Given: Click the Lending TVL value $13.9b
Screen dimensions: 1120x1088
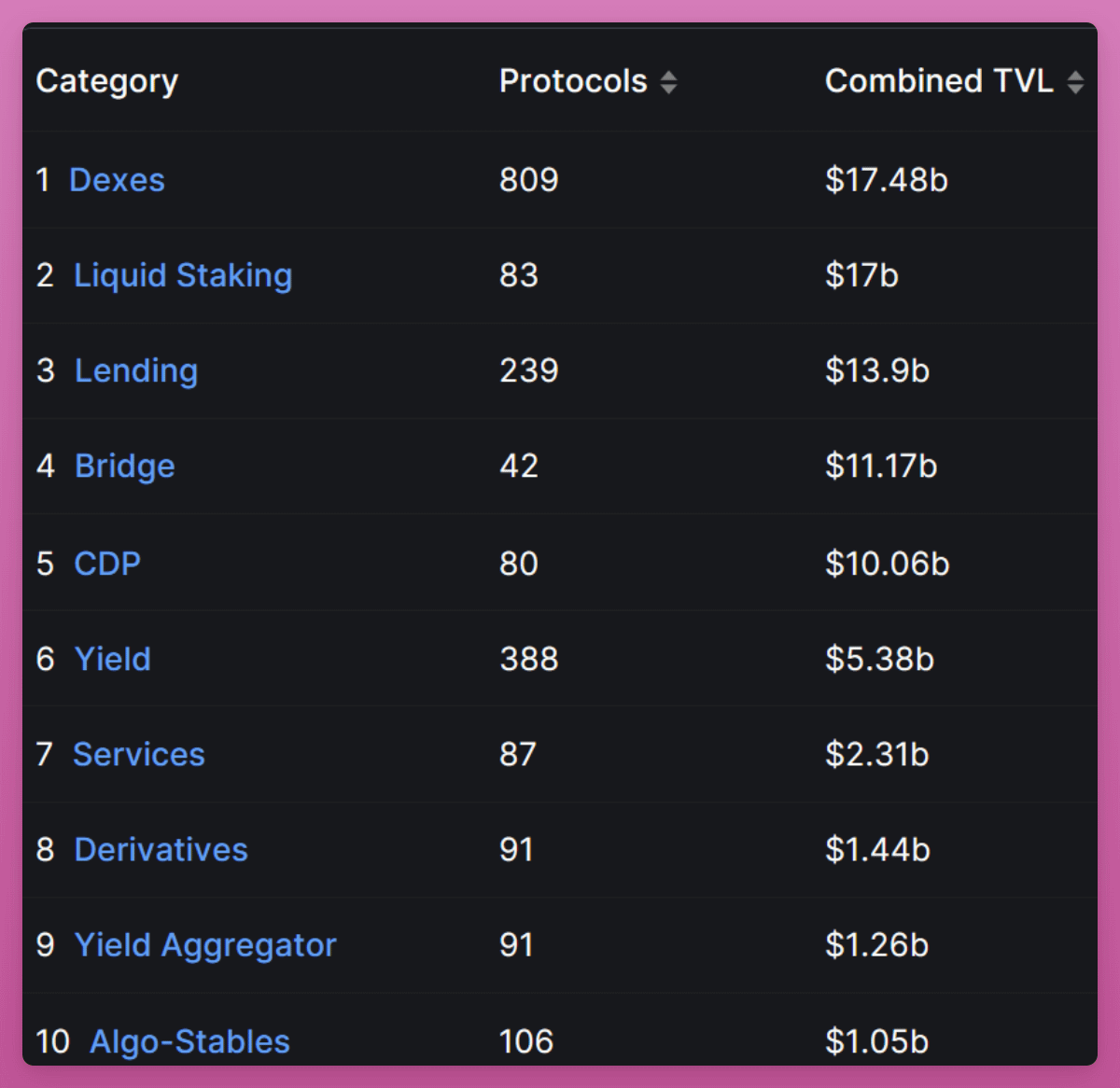Looking at the screenshot, I should tap(876, 370).
